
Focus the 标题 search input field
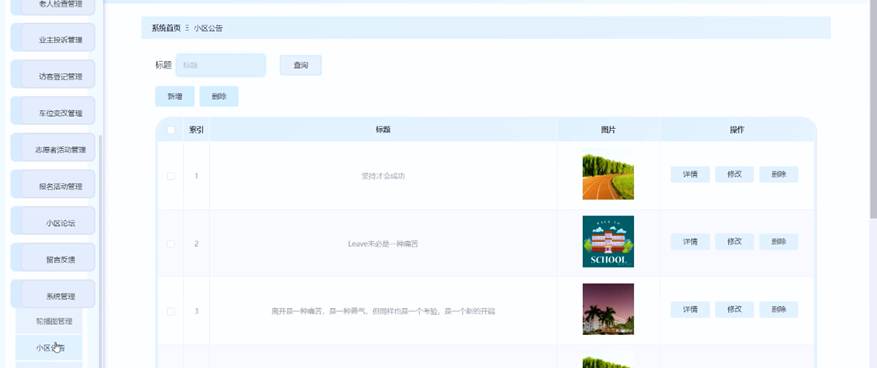221,65
